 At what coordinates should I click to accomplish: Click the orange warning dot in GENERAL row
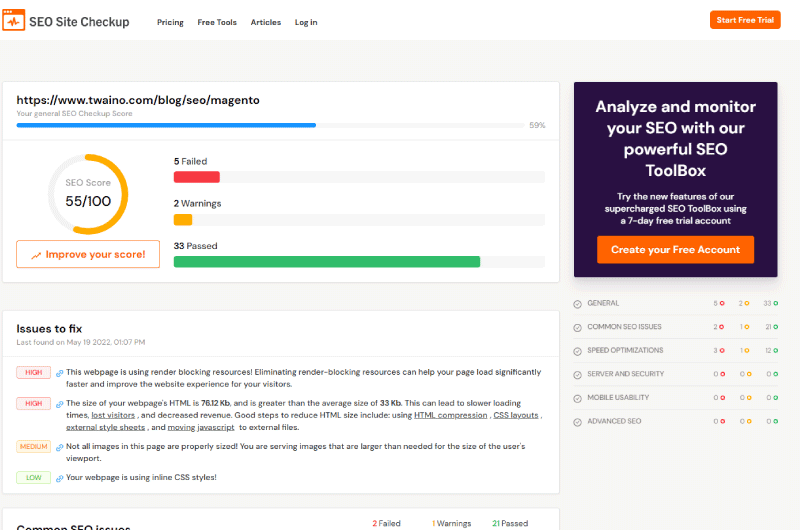(747, 304)
